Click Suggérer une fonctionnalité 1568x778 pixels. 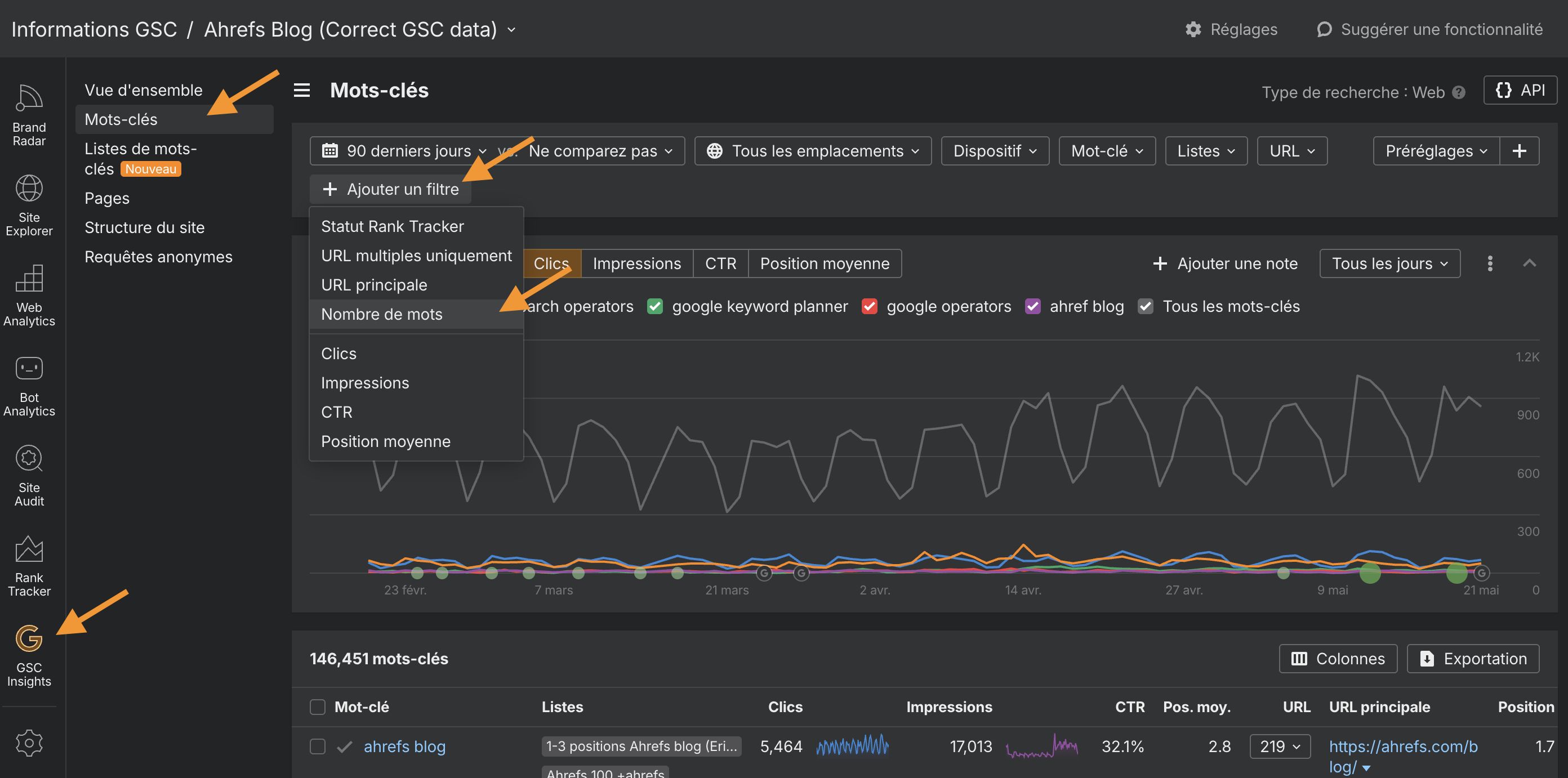click(x=1429, y=29)
